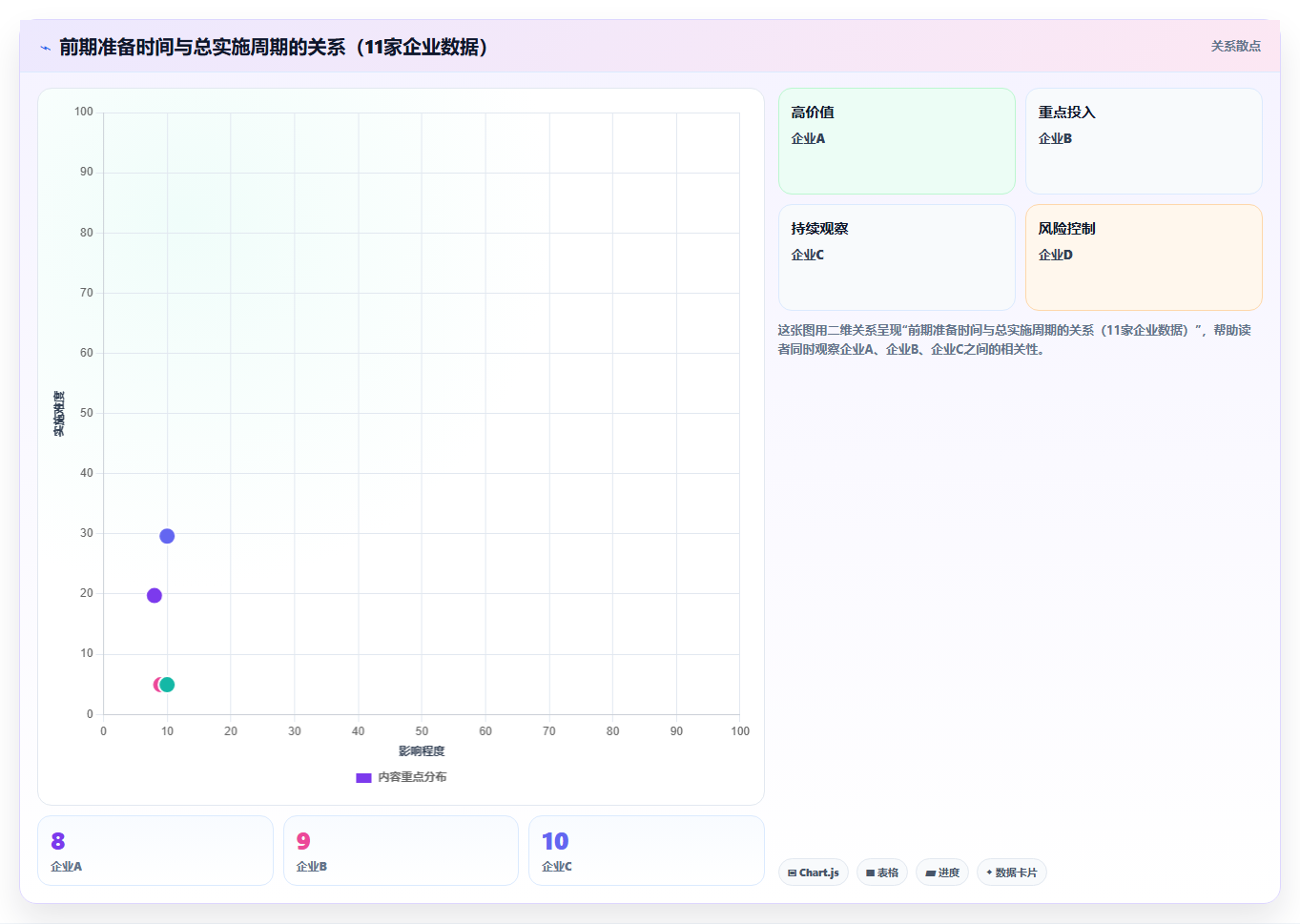This screenshot has width=1300, height=924.
Task: Click the 关系散点 label in the header
Action: click(x=1235, y=46)
